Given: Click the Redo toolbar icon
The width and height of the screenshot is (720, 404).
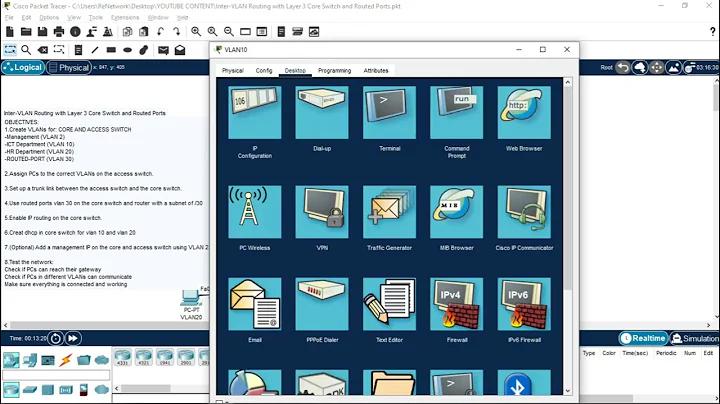Looking at the screenshot, I should point(176,32).
